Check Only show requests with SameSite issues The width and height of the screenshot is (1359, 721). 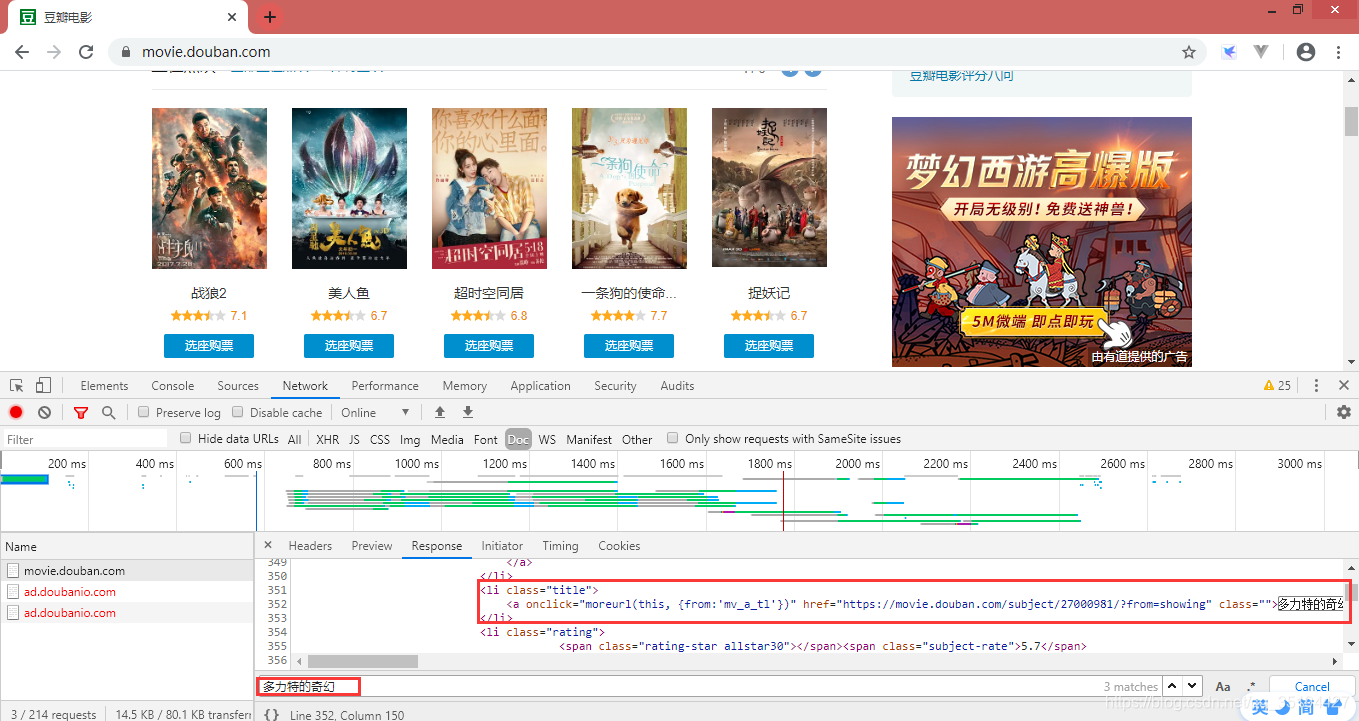[673, 438]
